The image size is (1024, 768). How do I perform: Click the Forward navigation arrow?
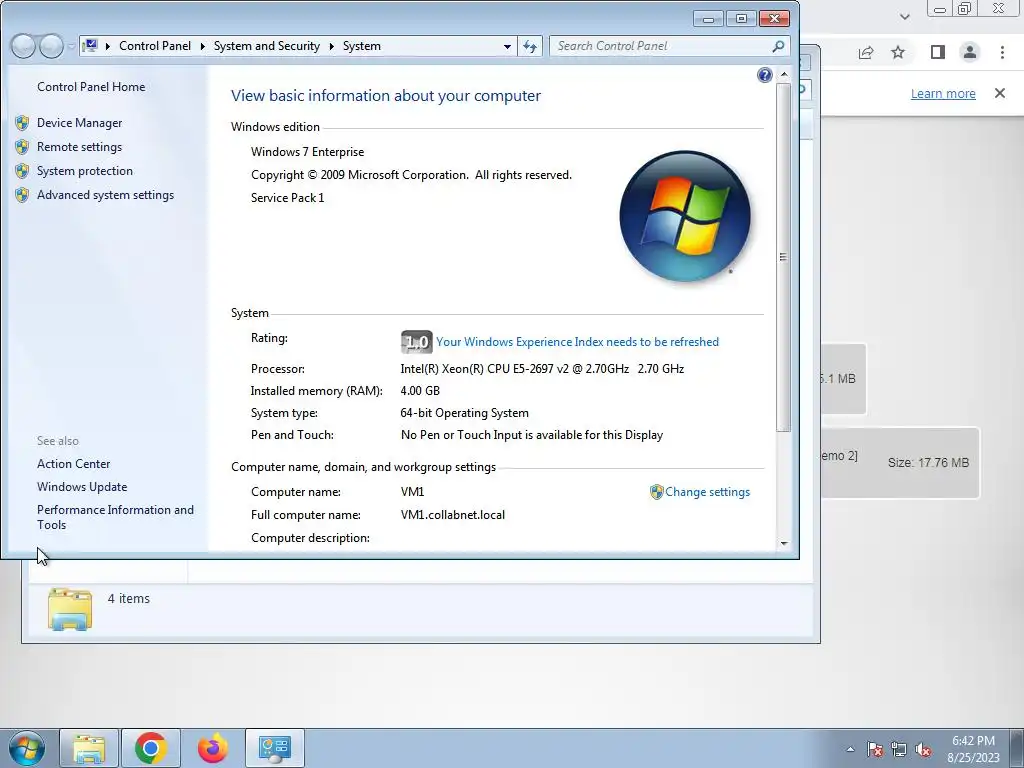(x=51, y=46)
